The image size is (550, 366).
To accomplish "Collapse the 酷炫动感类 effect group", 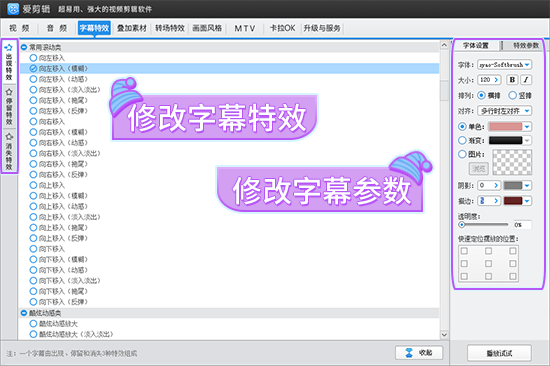I will (24, 313).
